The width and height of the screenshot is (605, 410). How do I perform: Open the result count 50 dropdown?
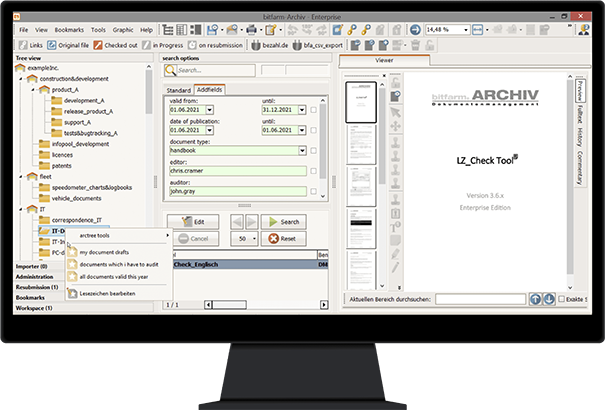pyautogui.click(x=254, y=239)
